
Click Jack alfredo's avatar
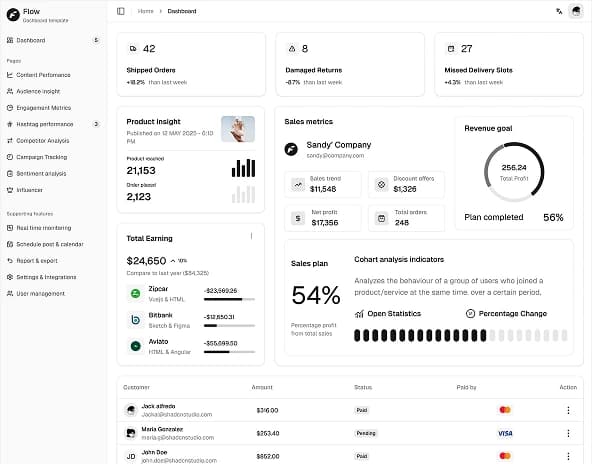coord(131,410)
